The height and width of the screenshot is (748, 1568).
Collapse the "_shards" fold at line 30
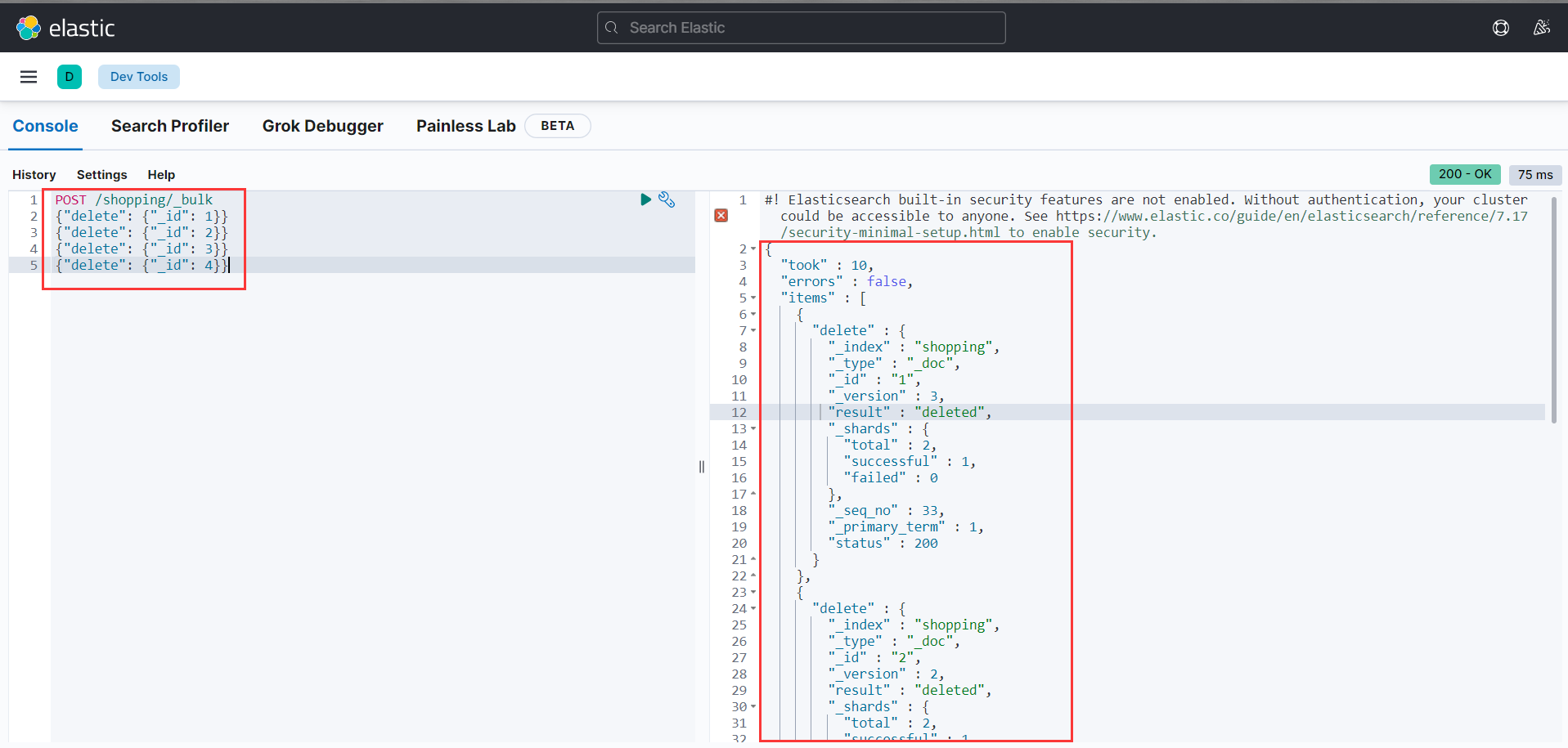coord(753,706)
